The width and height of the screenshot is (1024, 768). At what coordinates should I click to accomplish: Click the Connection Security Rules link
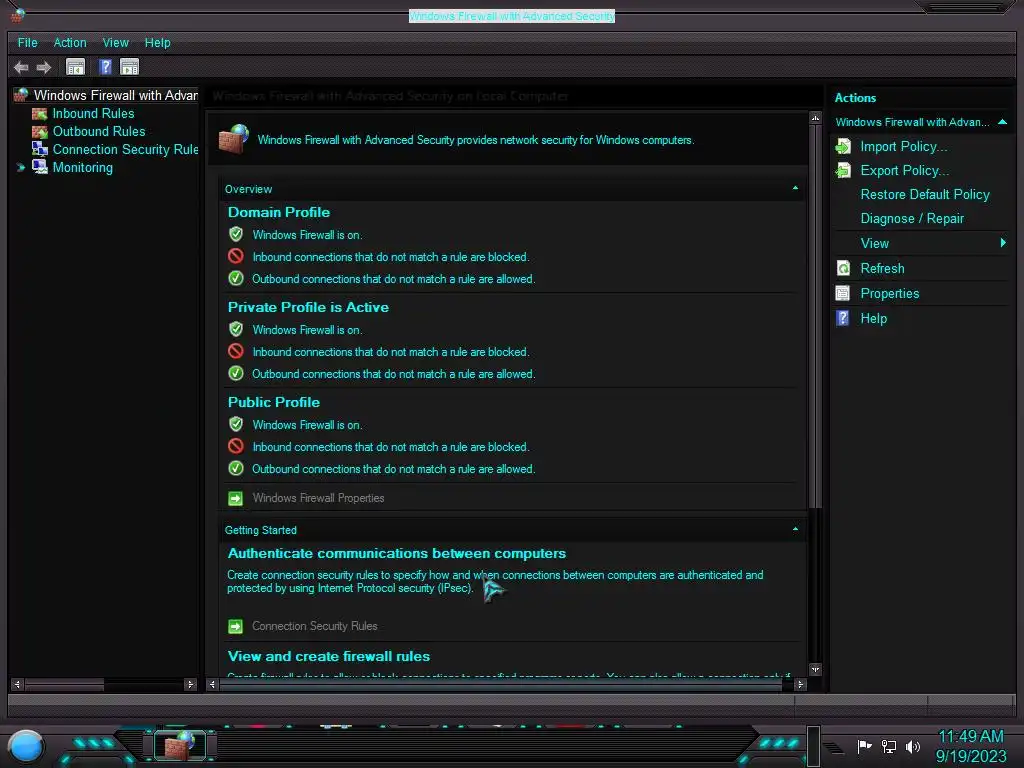click(x=315, y=626)
